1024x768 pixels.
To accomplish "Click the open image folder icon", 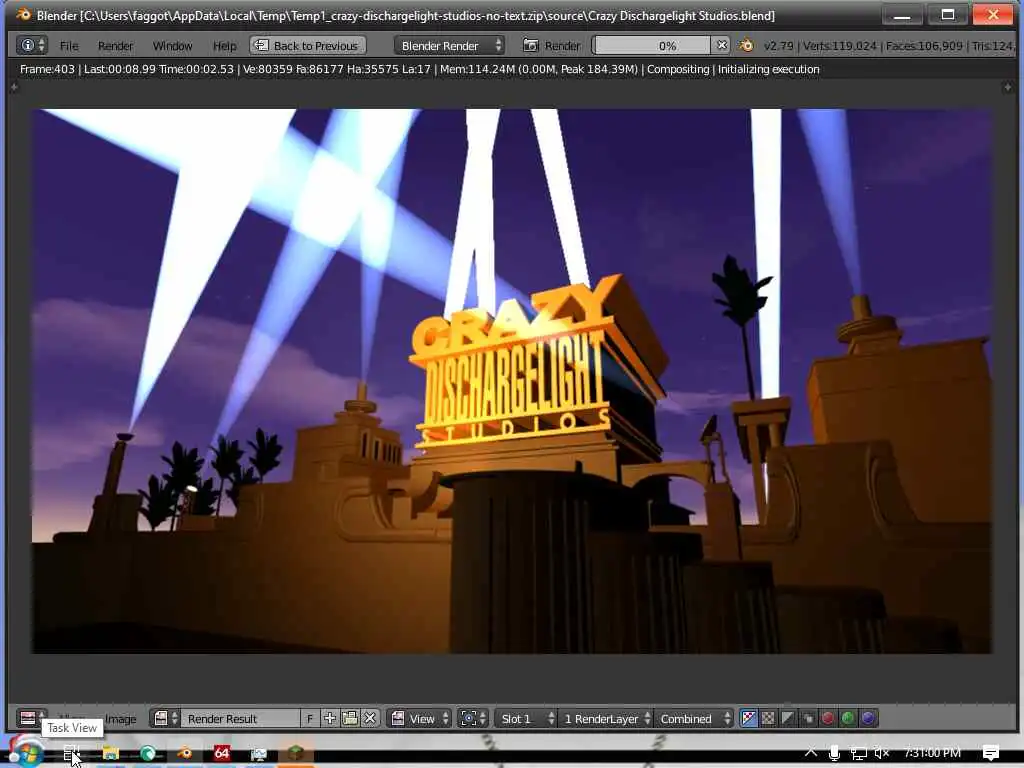I will 350,718.
